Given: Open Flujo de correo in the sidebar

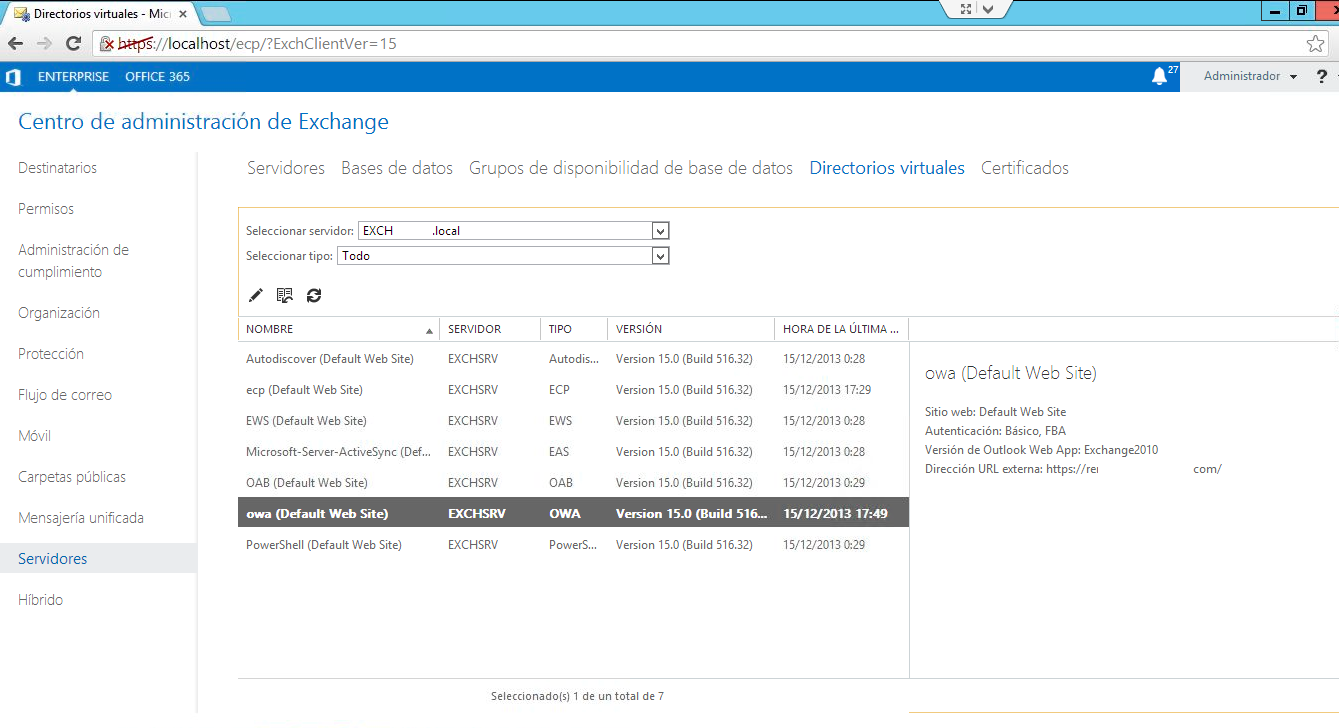Looking at the screenshot, I should 65,395.
